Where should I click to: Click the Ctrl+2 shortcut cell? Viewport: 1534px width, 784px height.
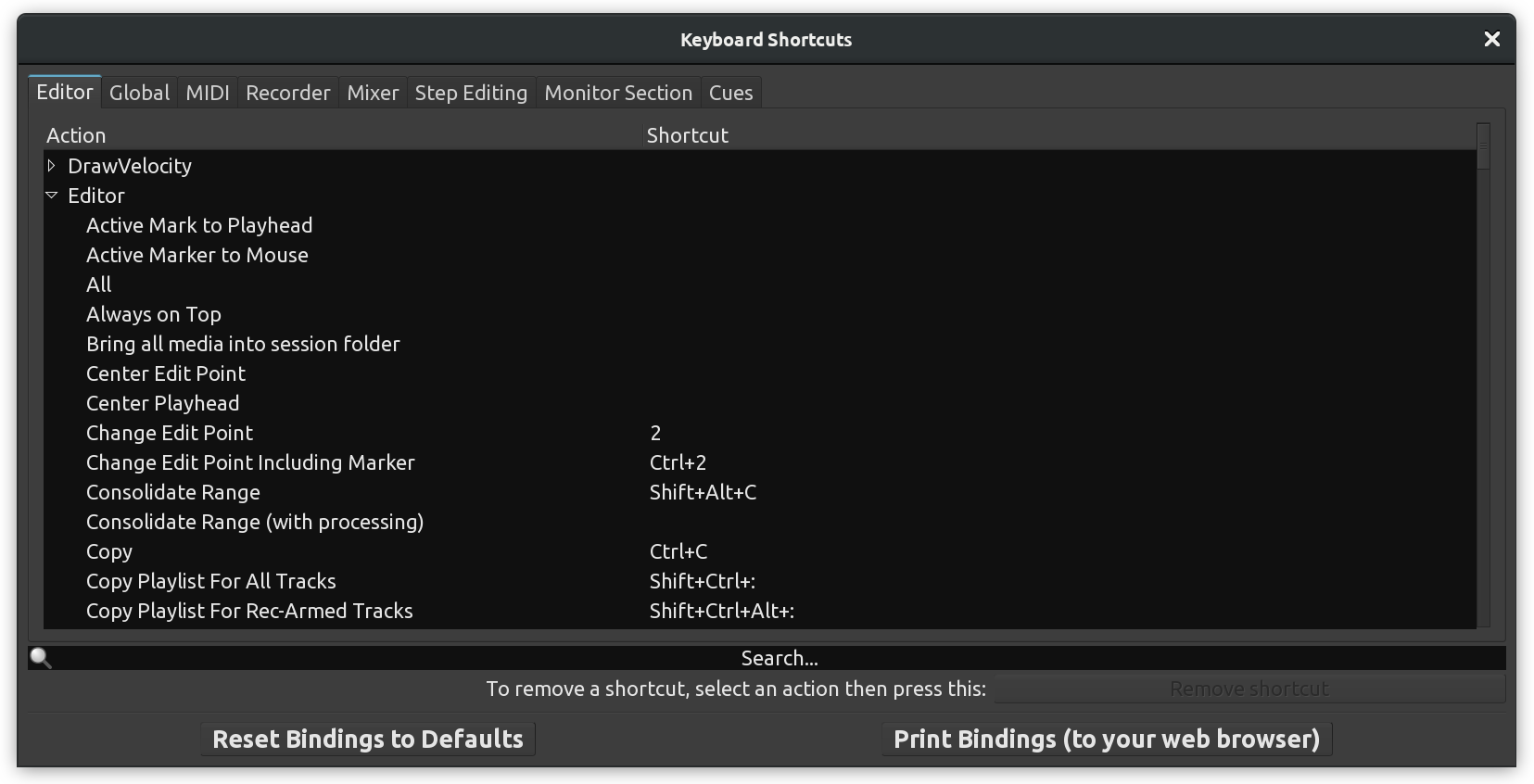click(678, 462)
